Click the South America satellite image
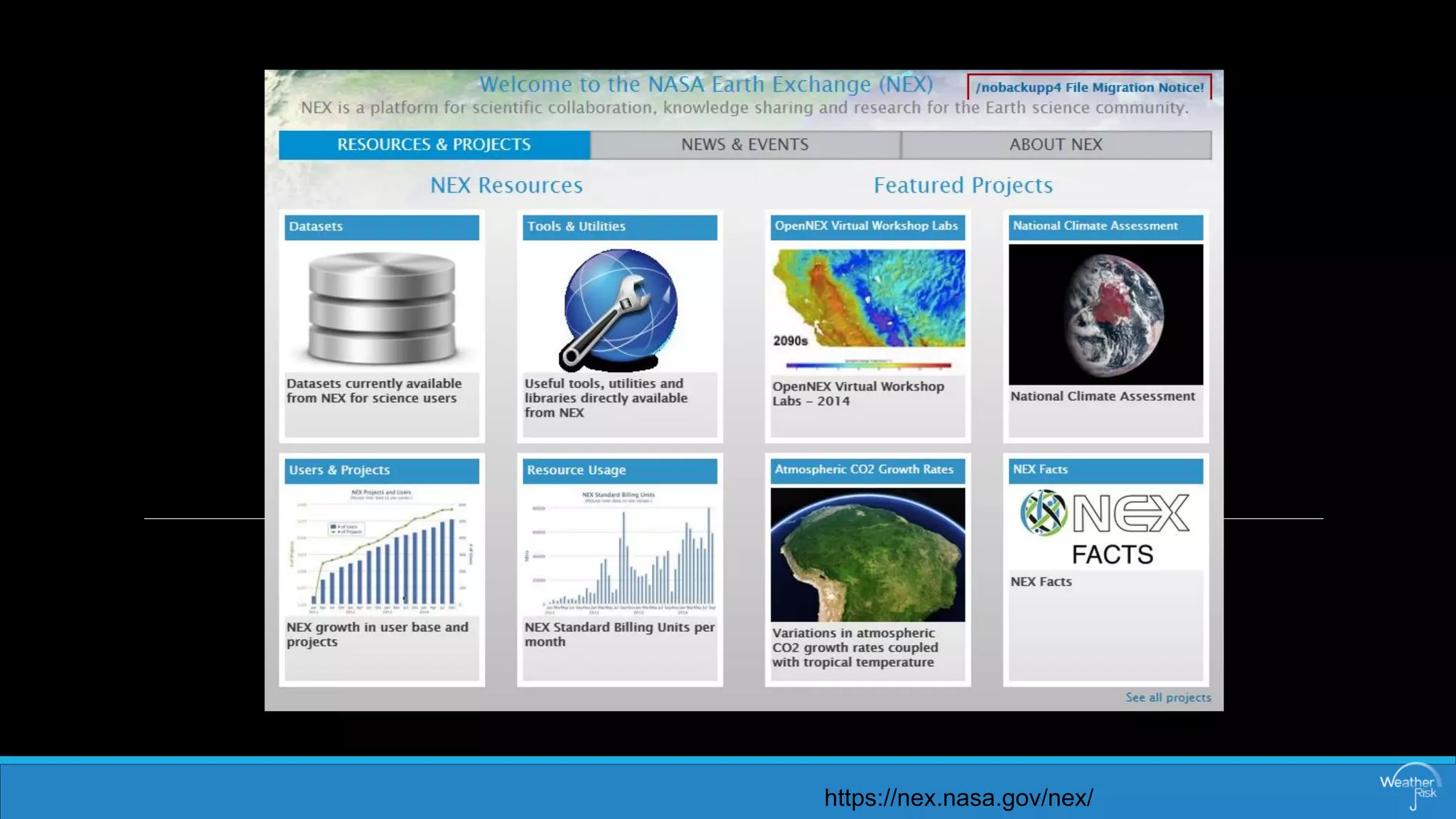 [867, 555]
